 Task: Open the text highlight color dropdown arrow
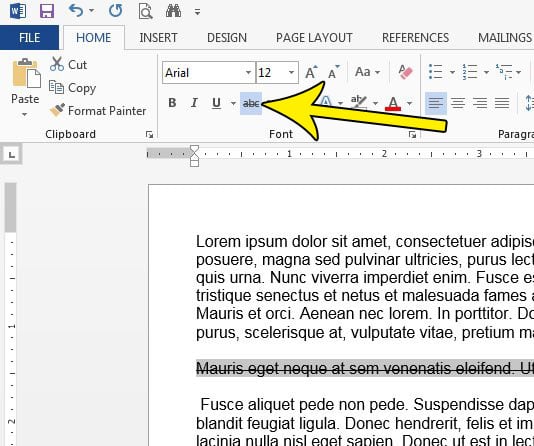(x=375, y=103)
